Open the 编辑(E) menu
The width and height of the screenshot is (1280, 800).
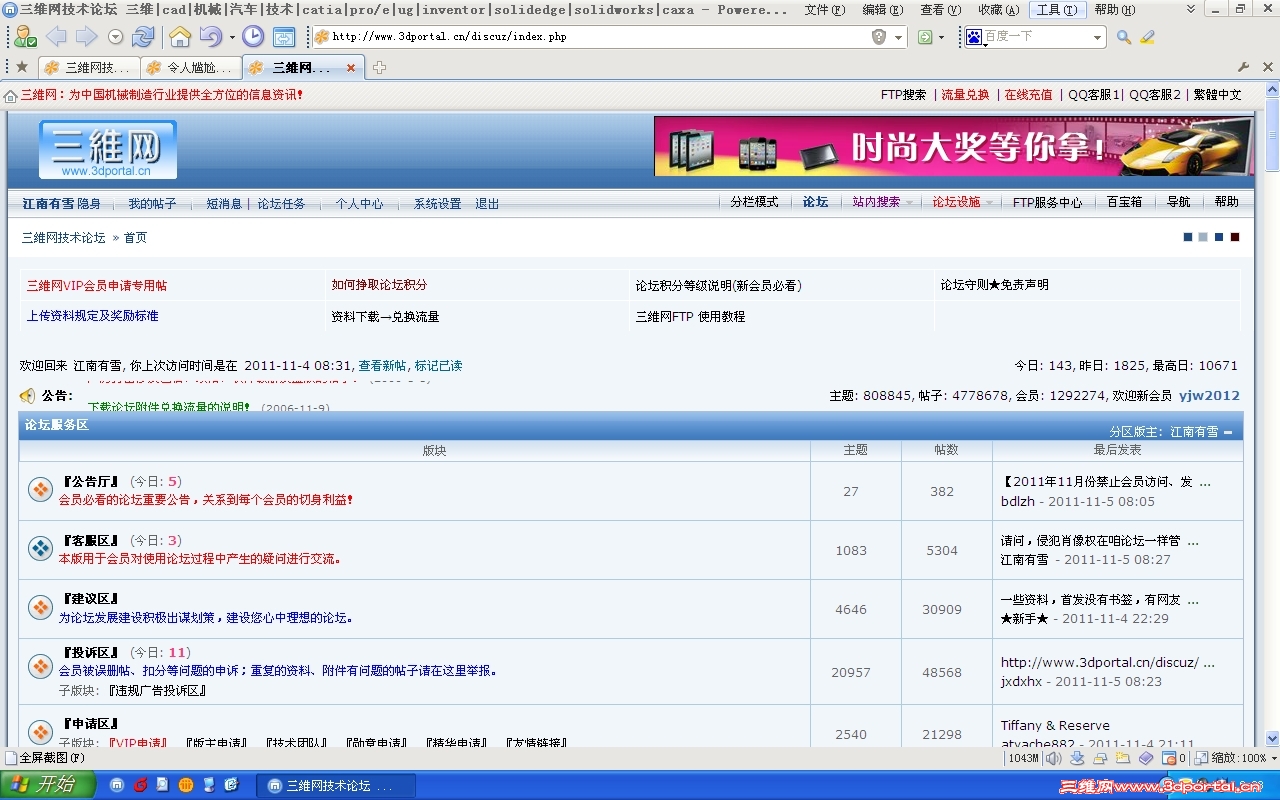click(882, 9)
